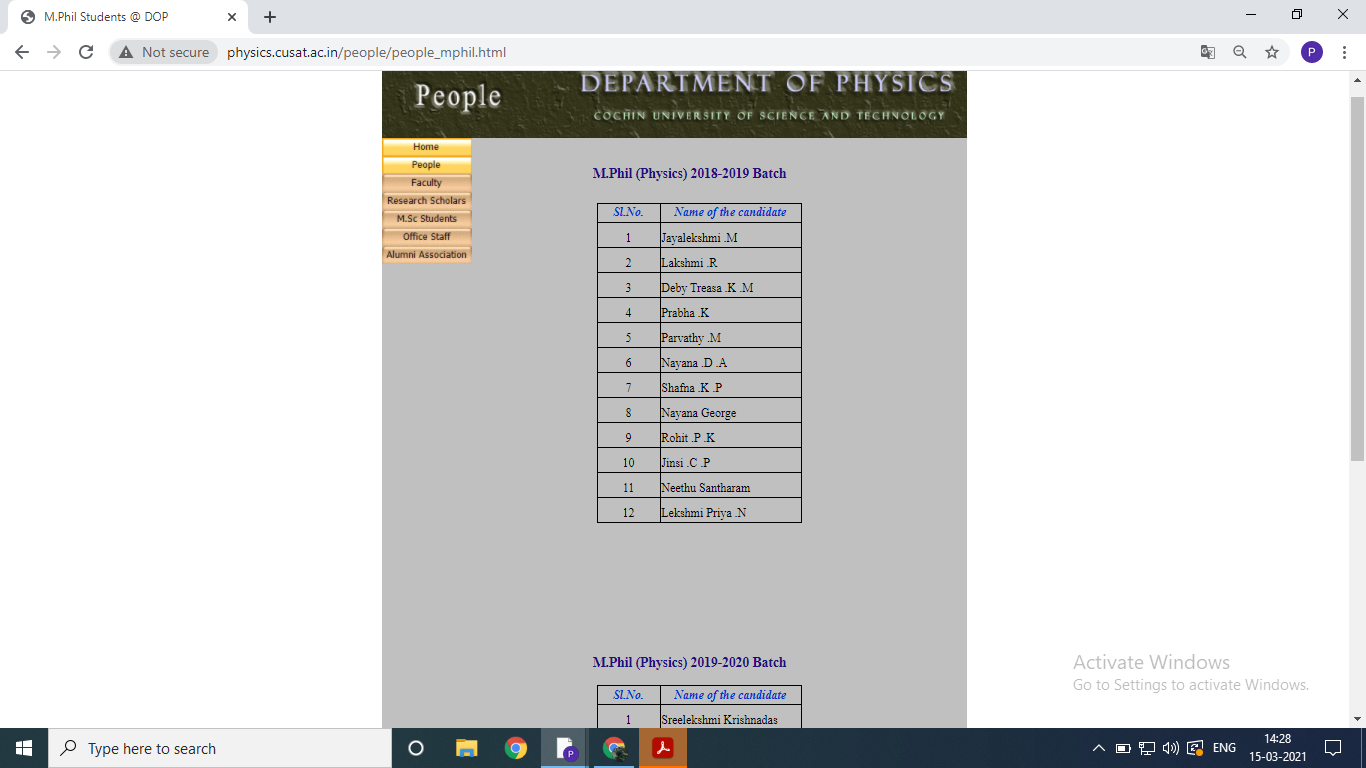Open the Home navigation button
Image resolution: width=1366 pixels, height=768 pixels.
[x=426, y=147]
